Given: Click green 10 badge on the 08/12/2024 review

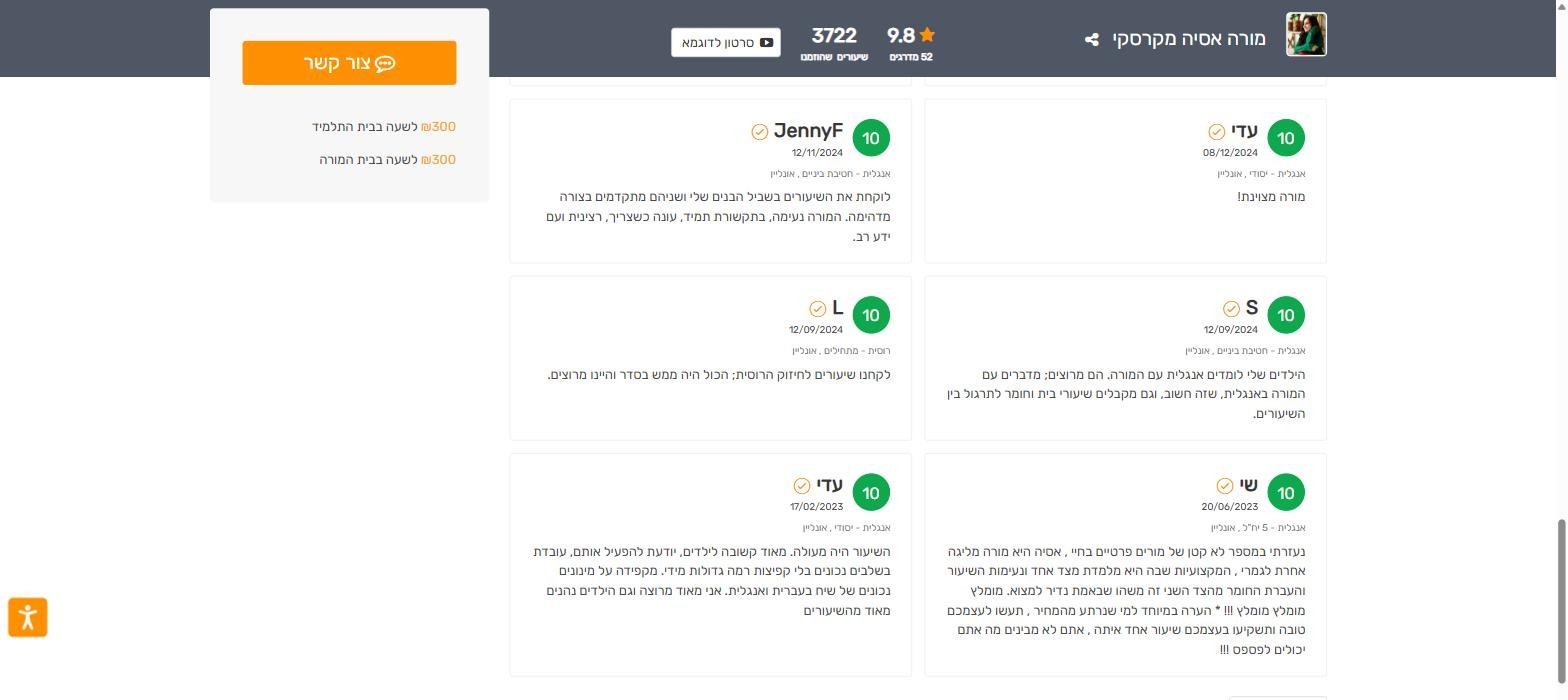Looking at the screenshot, I should click(1286, 138).
